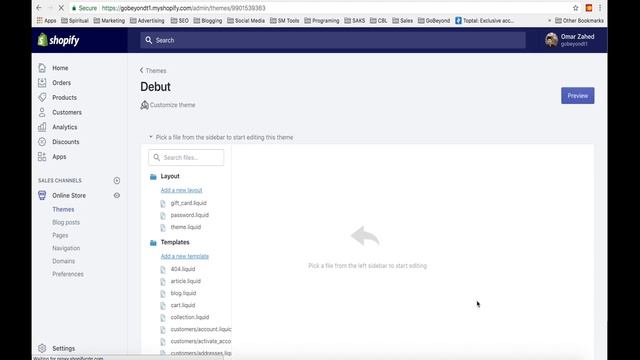Click the Shopify logo
This screenshot has width=640, height=360.
click(x=58, y=40)
